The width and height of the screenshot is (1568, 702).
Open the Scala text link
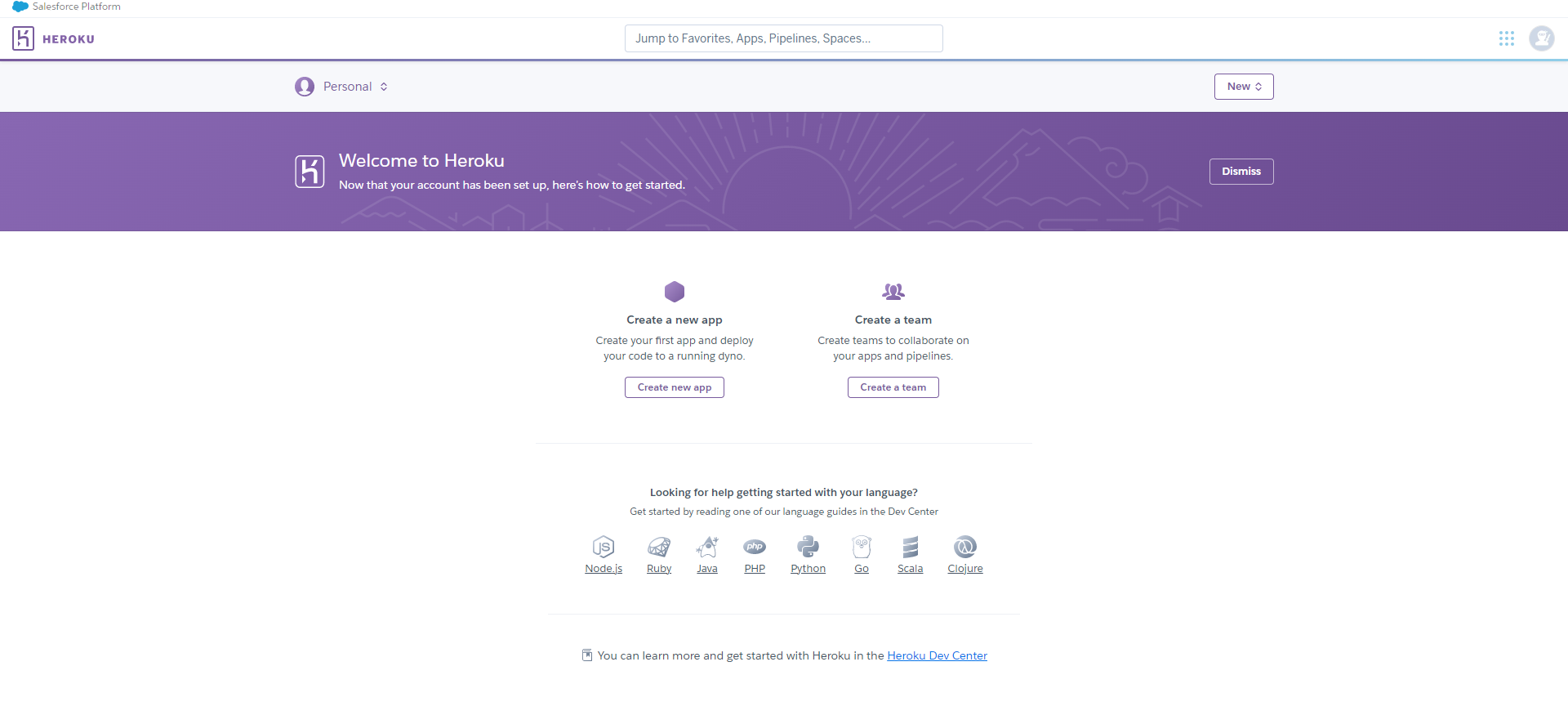click(911, 569)
